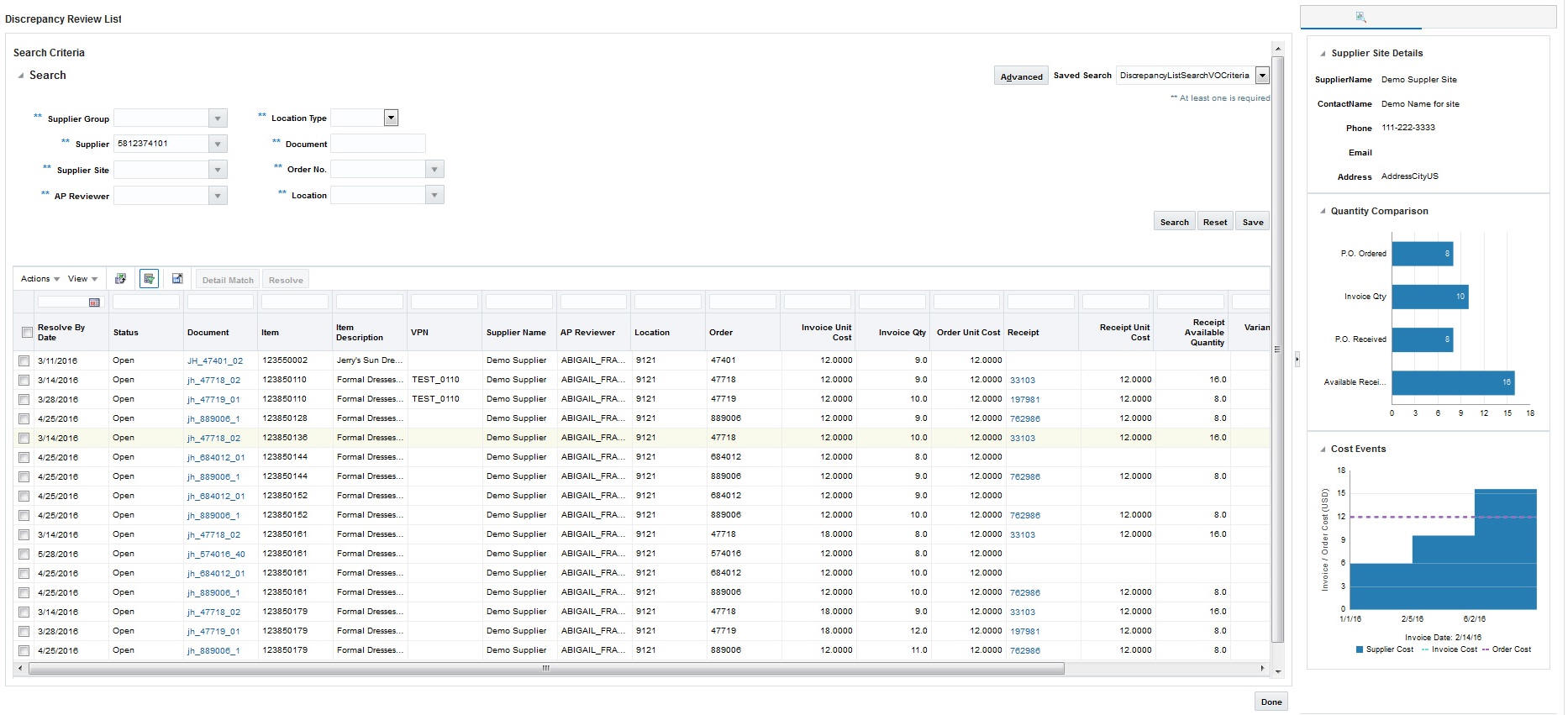Click the Supplier Cost legend entry

pos(1385,649)
